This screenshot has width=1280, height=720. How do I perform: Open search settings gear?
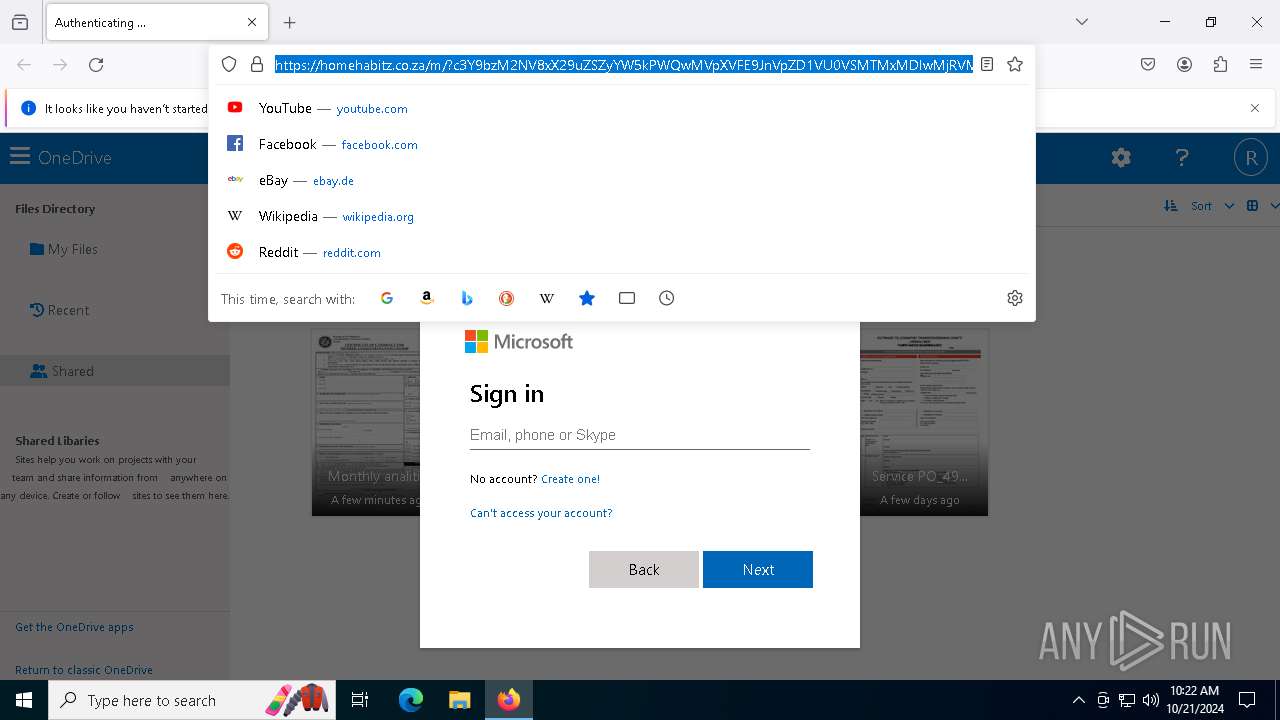(x=1015, y=298)
